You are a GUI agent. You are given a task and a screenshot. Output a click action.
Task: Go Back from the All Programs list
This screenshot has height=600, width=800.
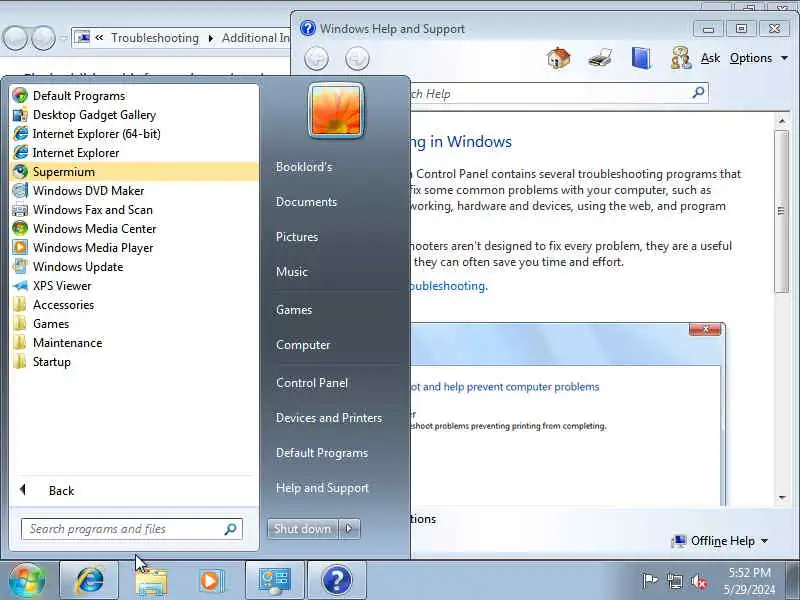coord(134,490)
